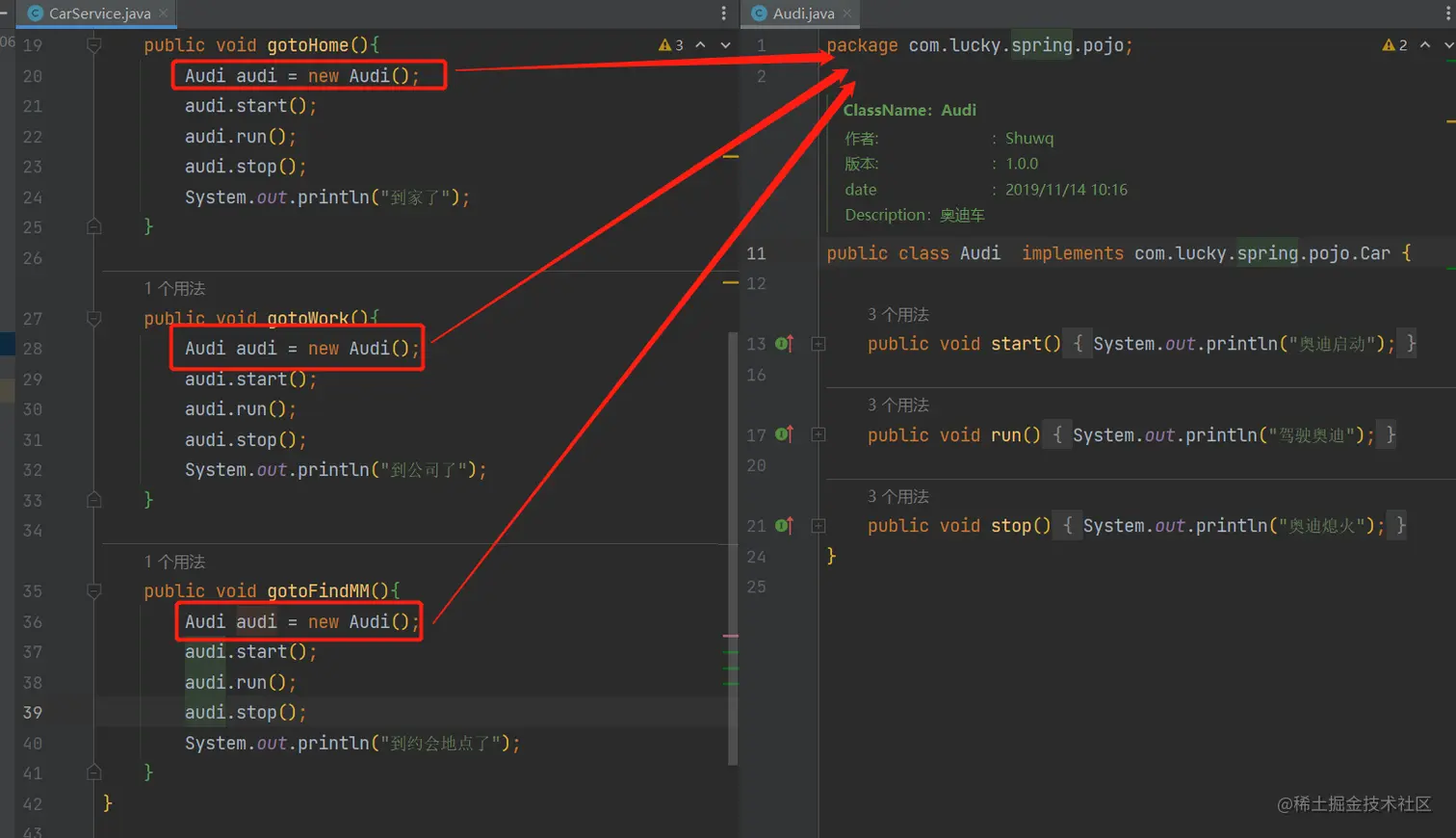Viewport: 1456px width, 838px height.
Task: Click the author value Shuwq
Action: [1029, 138]
